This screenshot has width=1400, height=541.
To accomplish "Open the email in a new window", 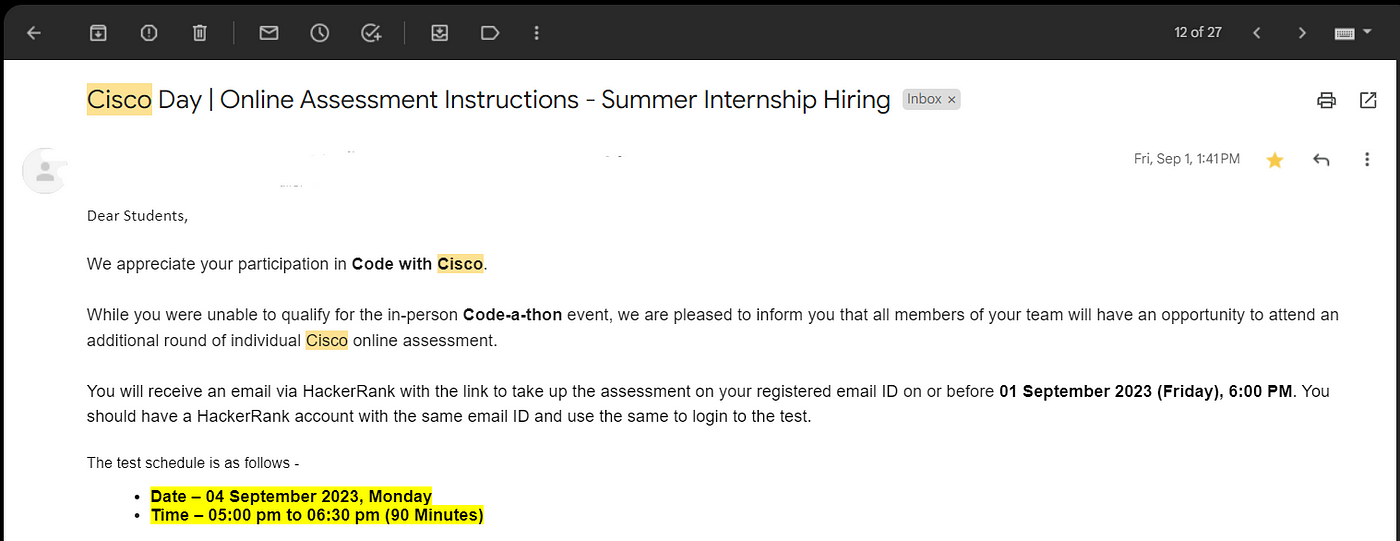I will click(1368, 100).
